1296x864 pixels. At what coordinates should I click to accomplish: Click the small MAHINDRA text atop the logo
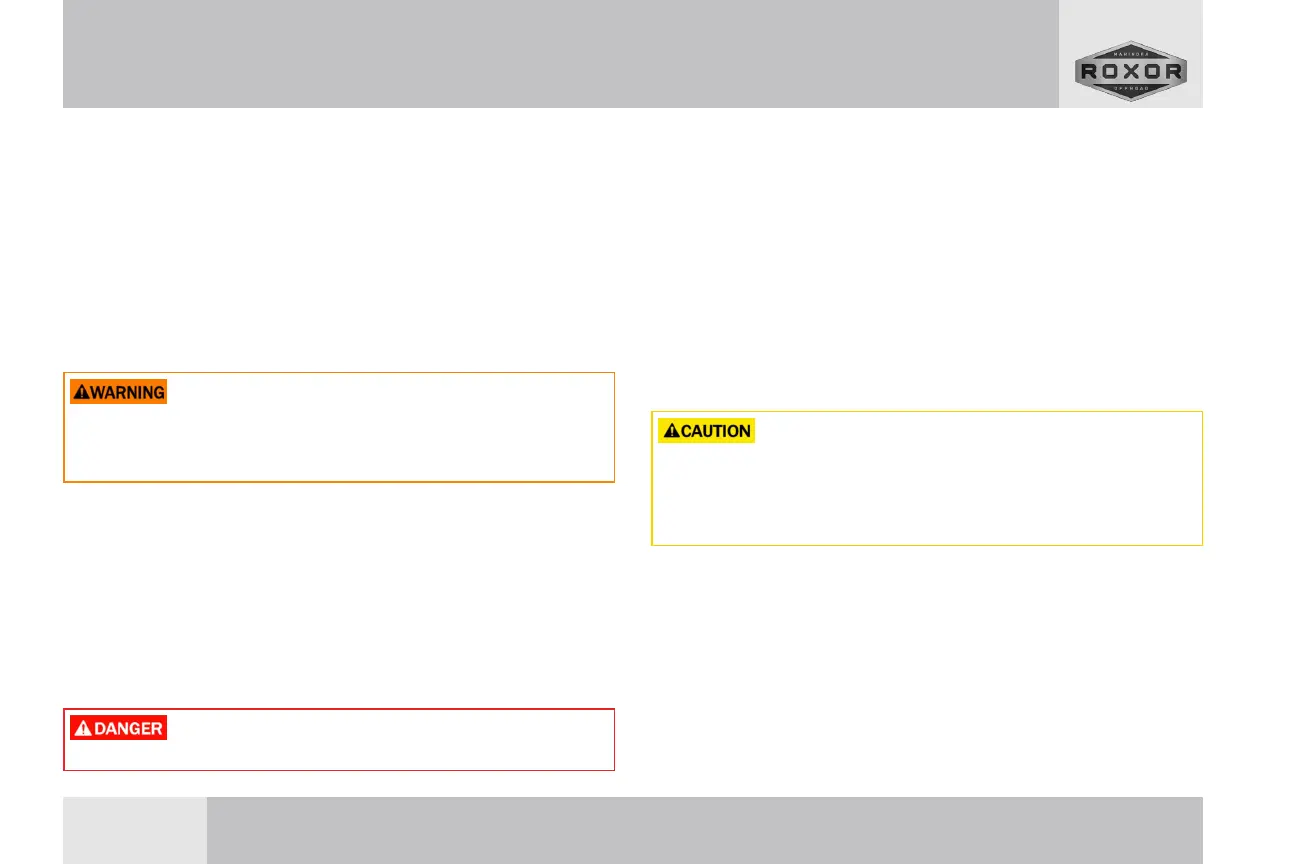pyautogui.click(x=1131, y=54)
